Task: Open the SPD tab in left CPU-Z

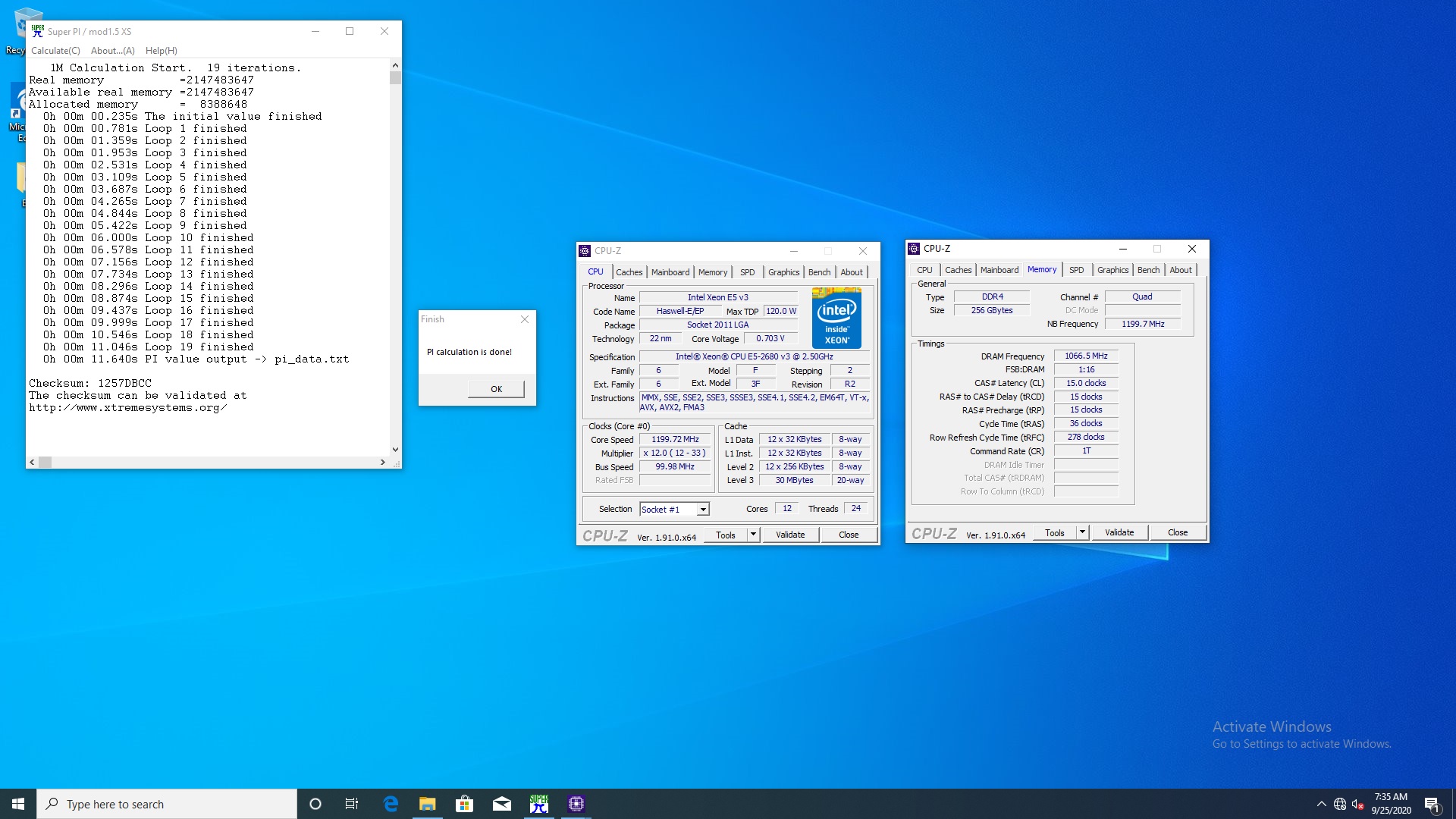Action: pyautogui.click(x=747, y=272)
